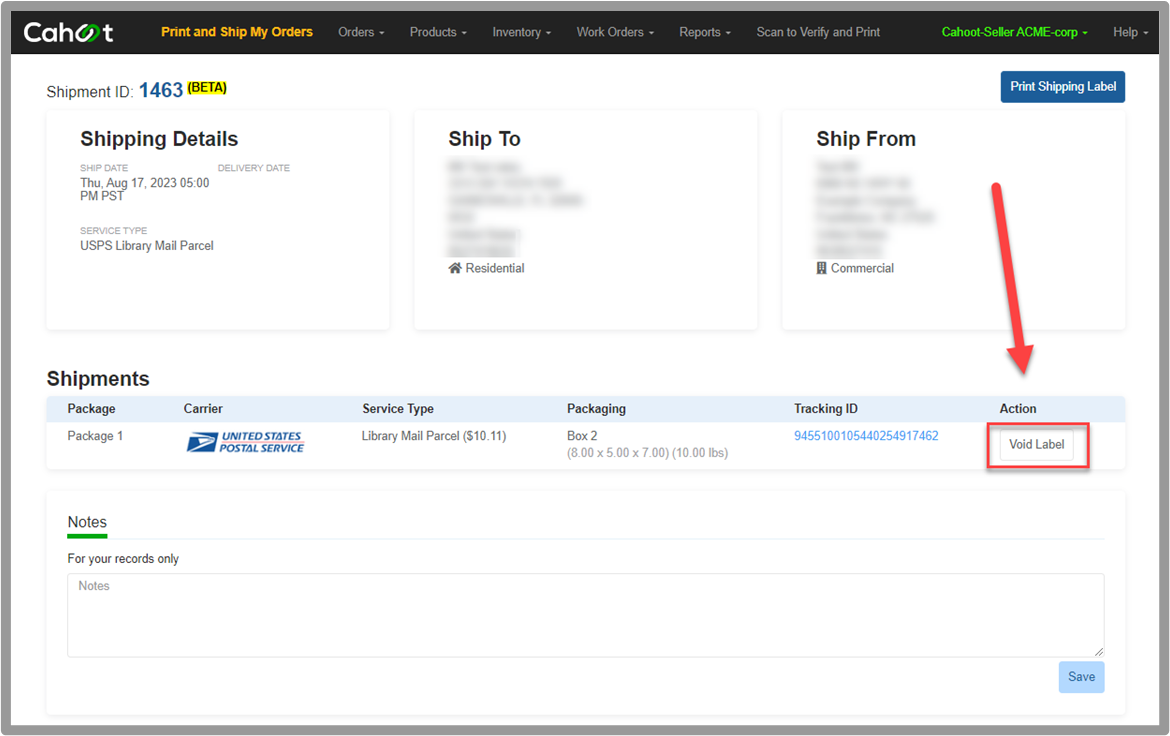Open tracking ID 9455100105440254917462 link

pos(866,436)
